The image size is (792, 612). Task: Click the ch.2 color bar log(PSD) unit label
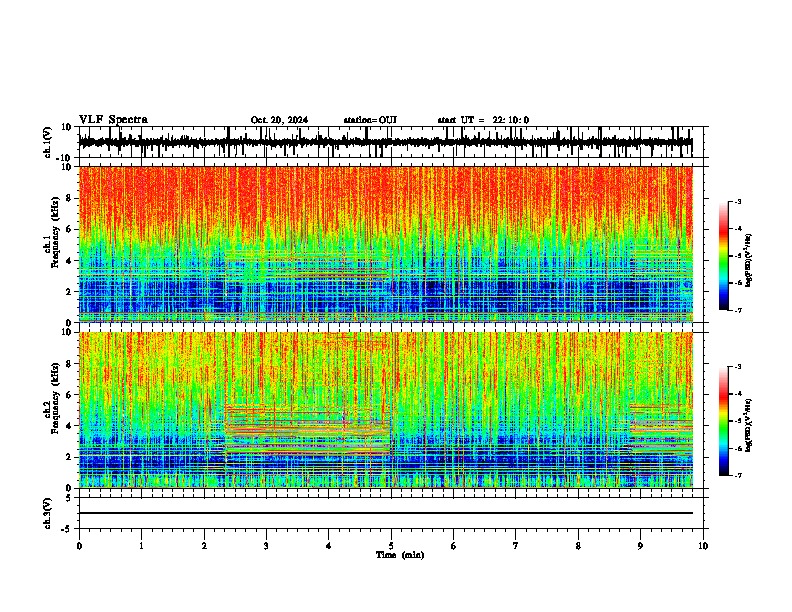tap(749, 425)
